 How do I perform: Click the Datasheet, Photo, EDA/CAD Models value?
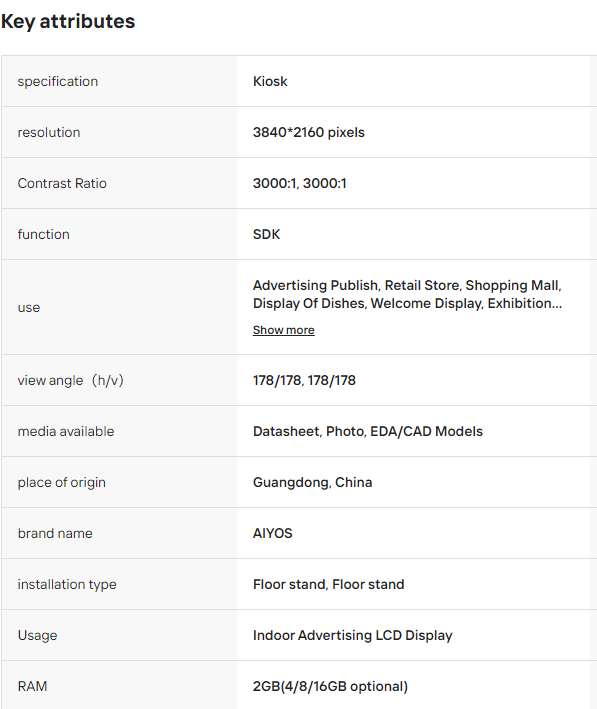click(368, 431)
